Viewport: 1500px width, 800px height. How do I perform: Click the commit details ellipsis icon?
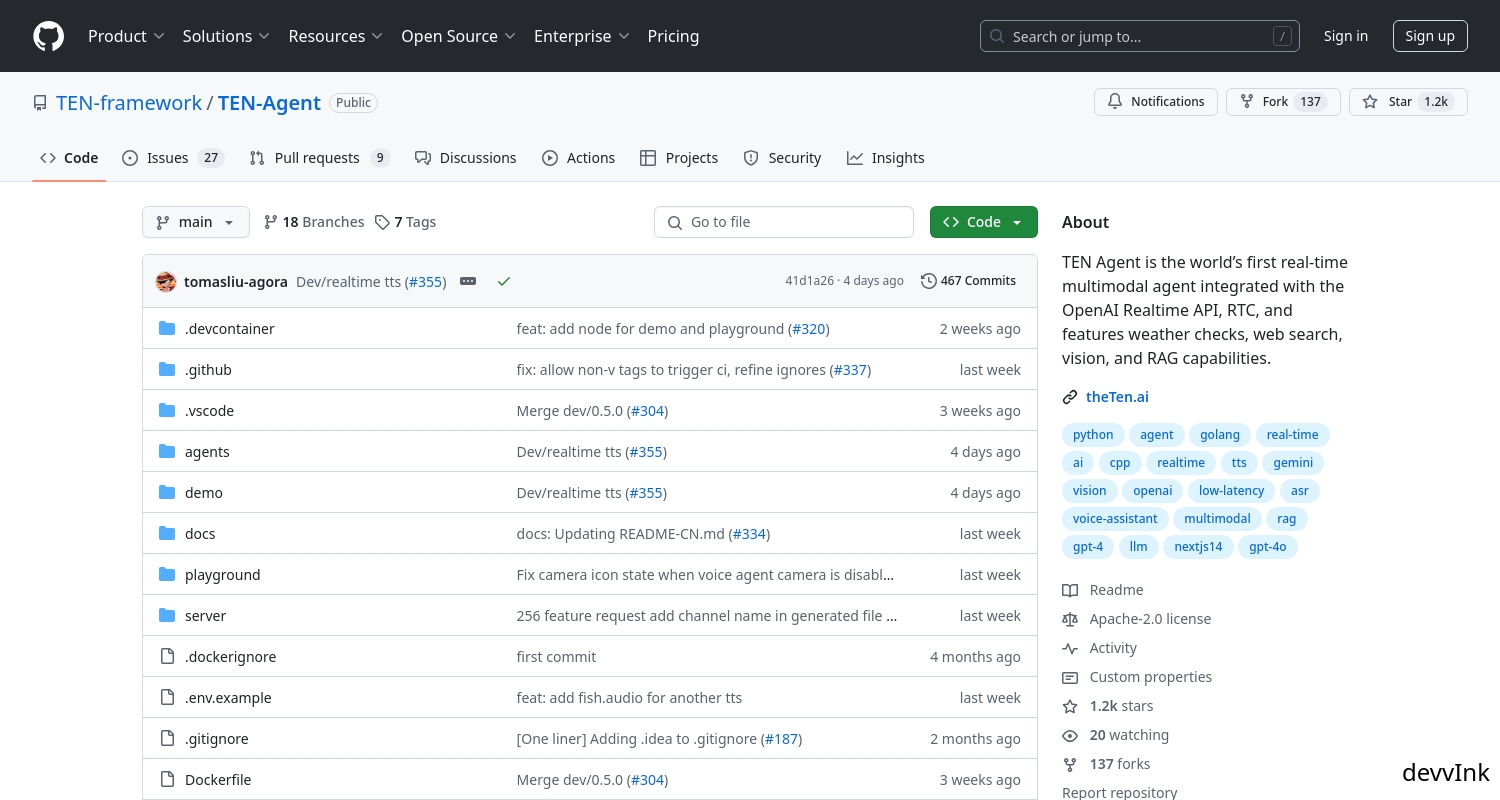click(x=468, y=281)
